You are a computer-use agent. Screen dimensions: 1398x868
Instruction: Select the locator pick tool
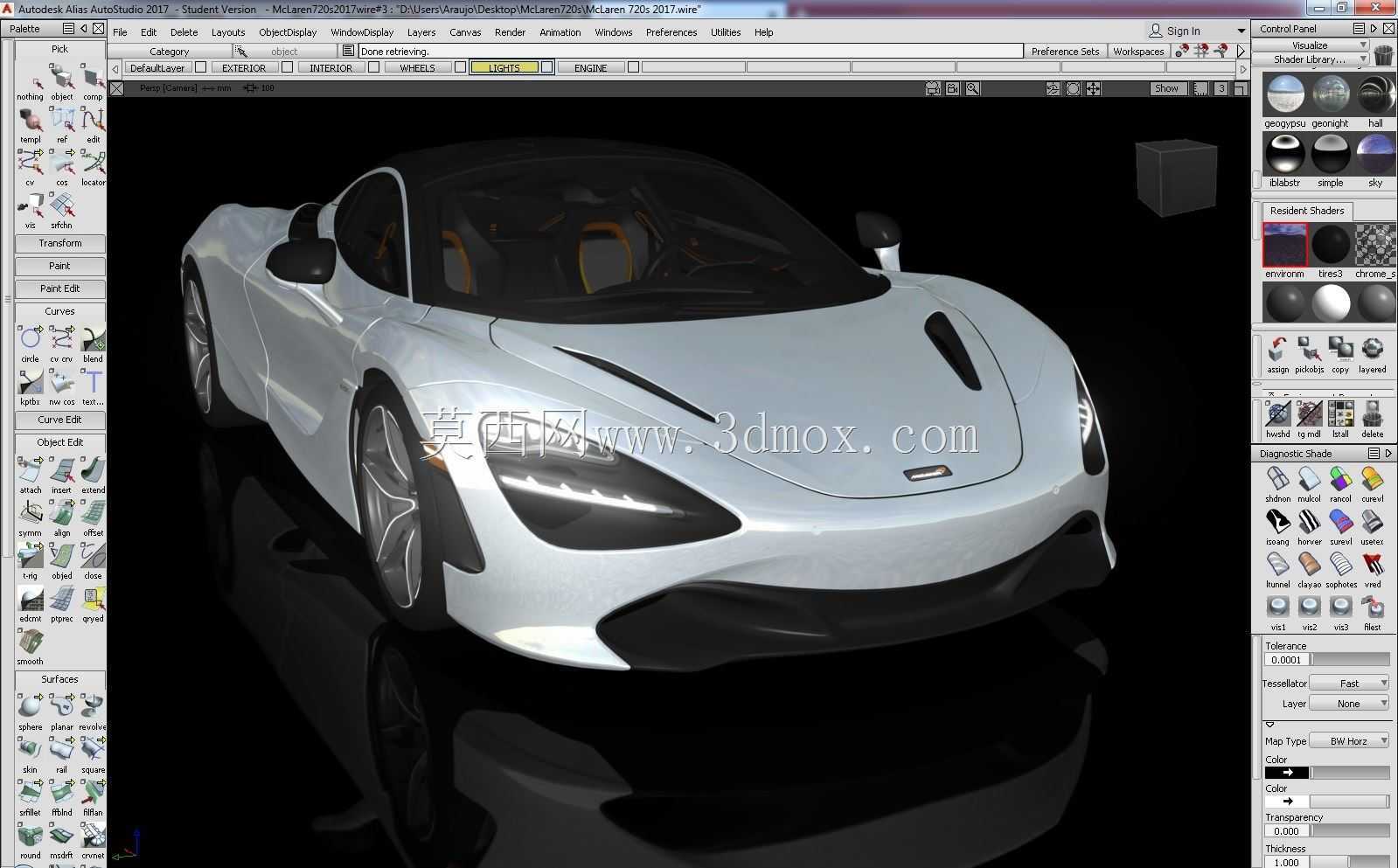tap(93, 168)
